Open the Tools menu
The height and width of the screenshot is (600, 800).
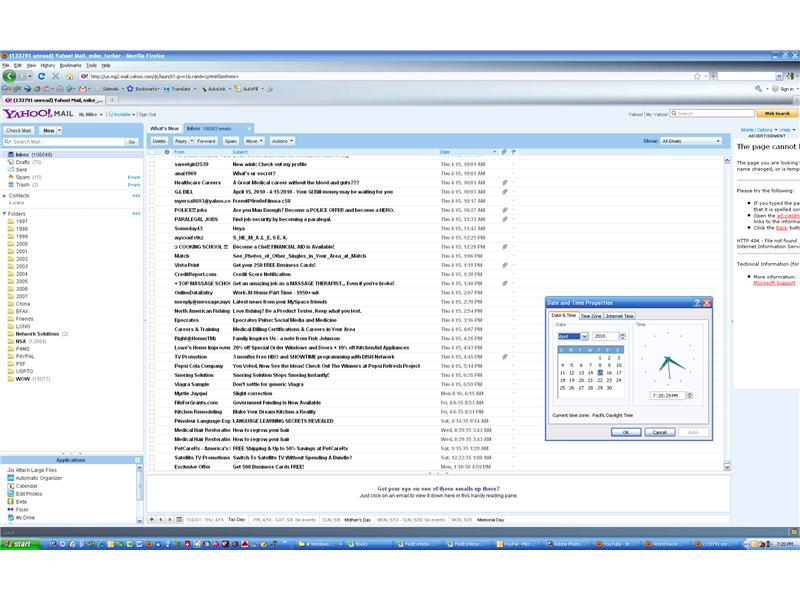click(x=91, y=66)
